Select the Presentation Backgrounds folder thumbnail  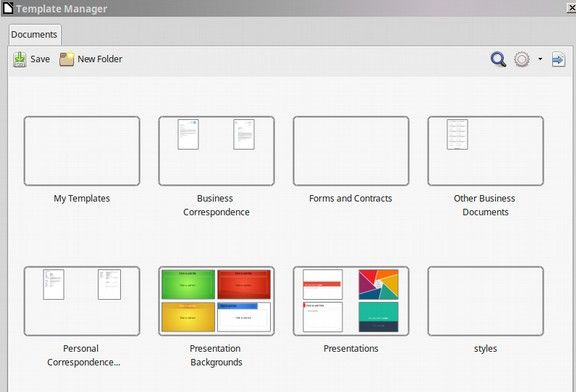(x=216, y=301)
